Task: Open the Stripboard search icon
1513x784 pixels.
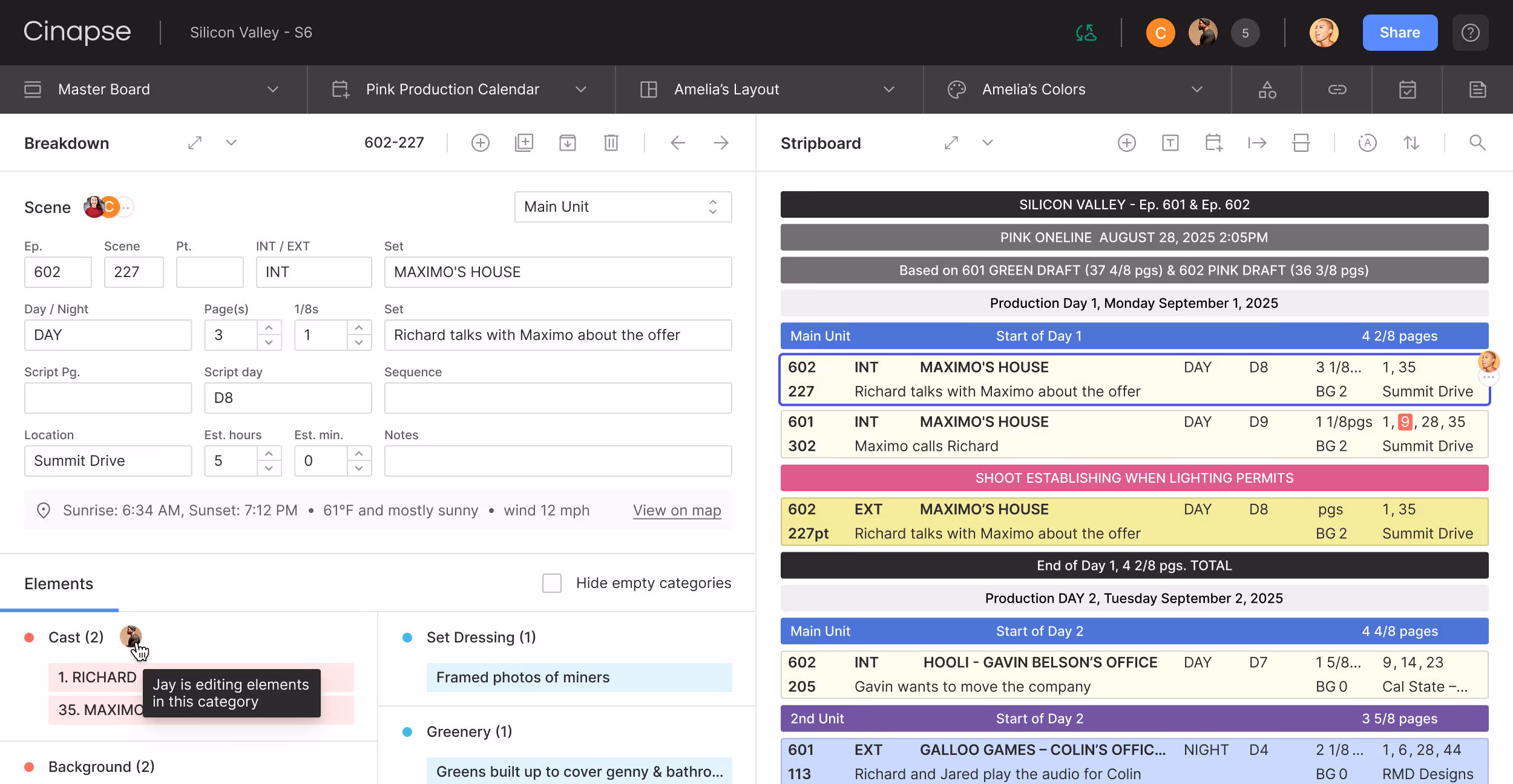Action: click(x=1477, y=143)
